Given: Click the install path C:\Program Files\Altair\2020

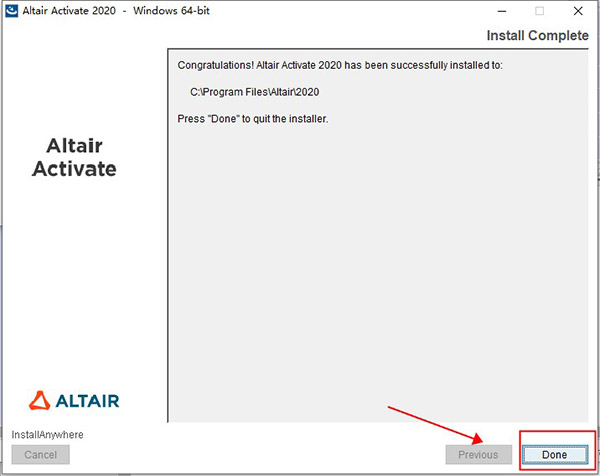Looking at the screenshot, I should tap(254, 92).
